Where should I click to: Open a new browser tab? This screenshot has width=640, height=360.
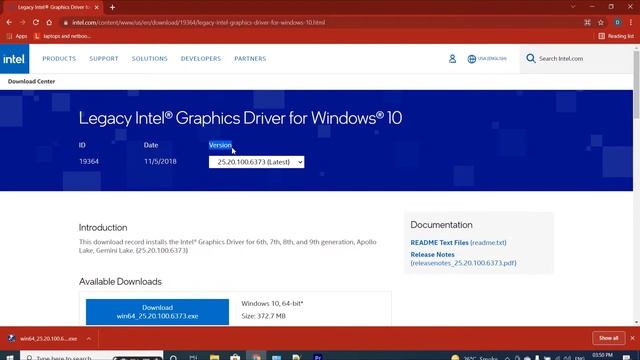pos(112,7)
